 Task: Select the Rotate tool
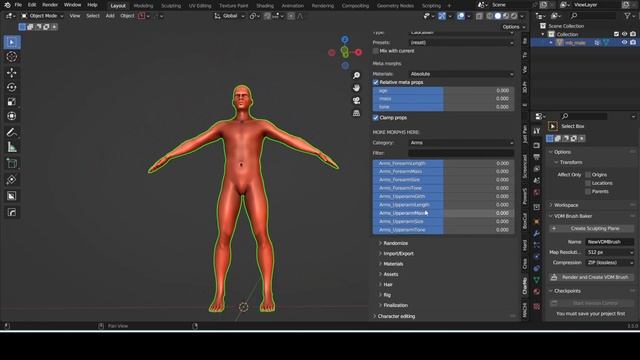[12, 87]
